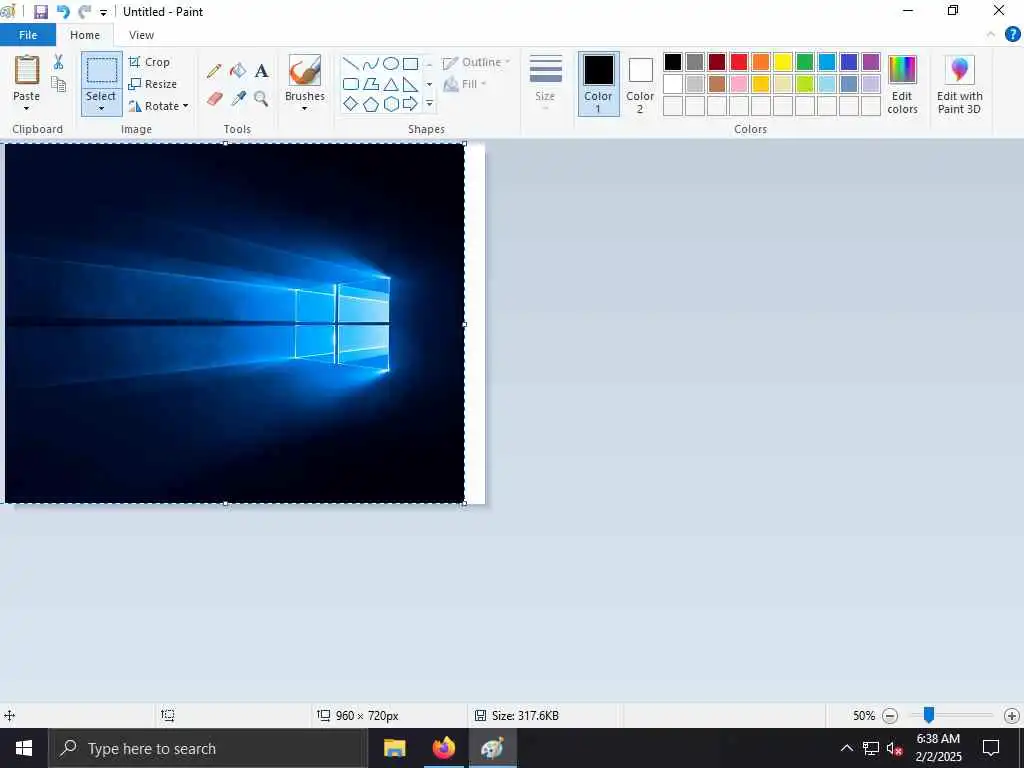Zoom out with the minus button
Viewport: 1024px width, 768px height.
pos(889,716)
